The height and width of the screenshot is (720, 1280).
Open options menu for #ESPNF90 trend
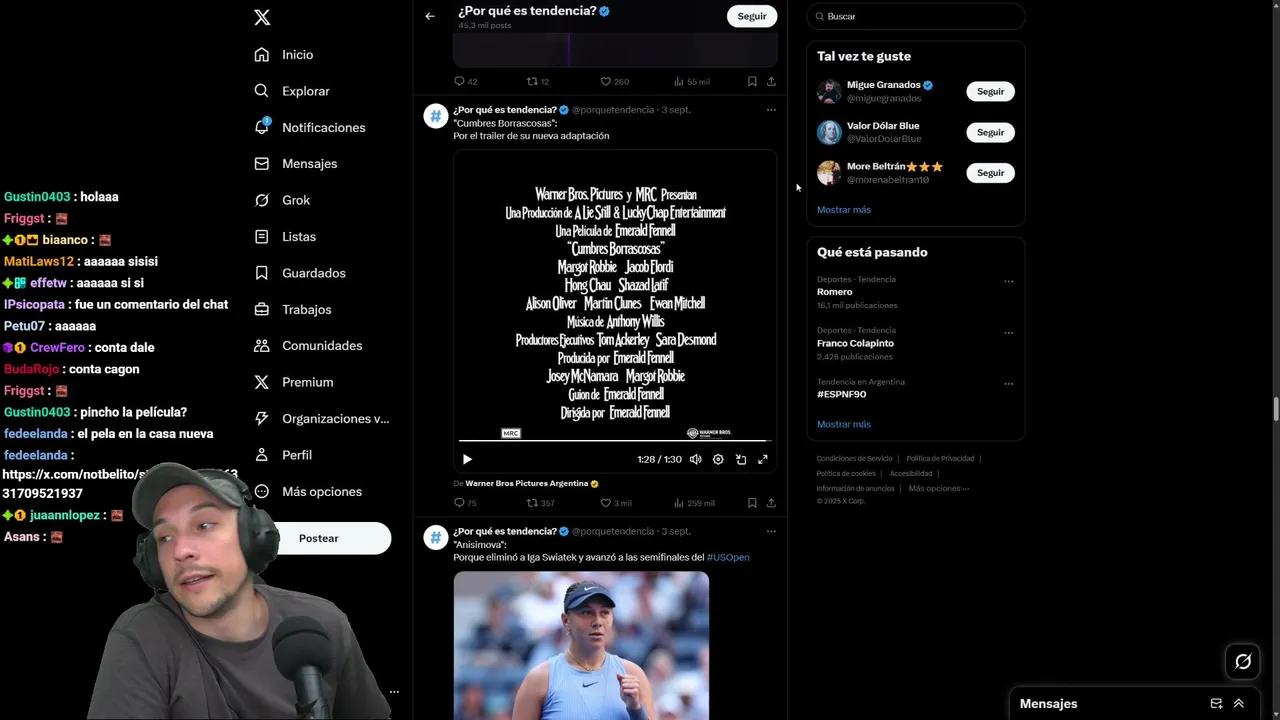coord(1008,383)
